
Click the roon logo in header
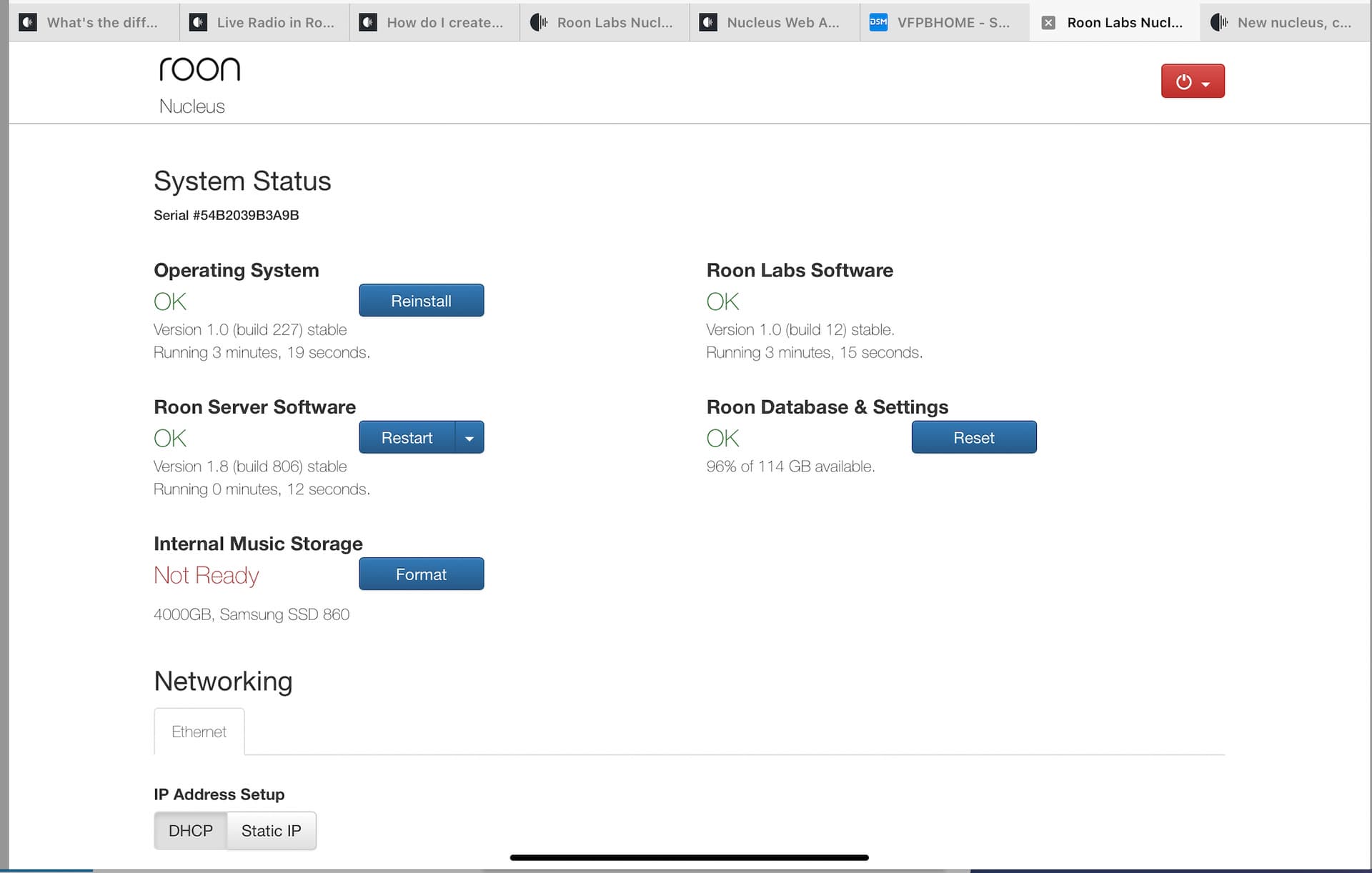pyautogui.click(x=199, y=69)
